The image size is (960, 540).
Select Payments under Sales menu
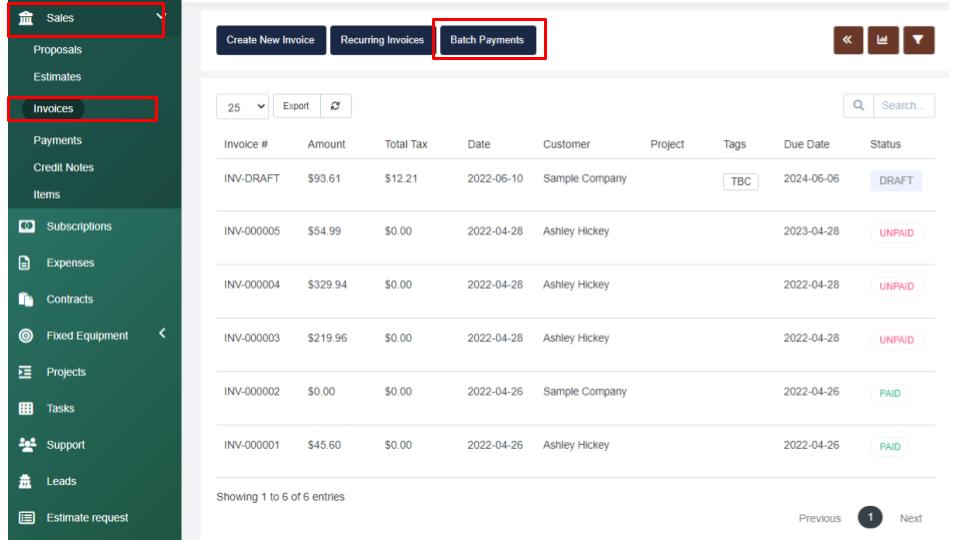(x=57, y=141)
